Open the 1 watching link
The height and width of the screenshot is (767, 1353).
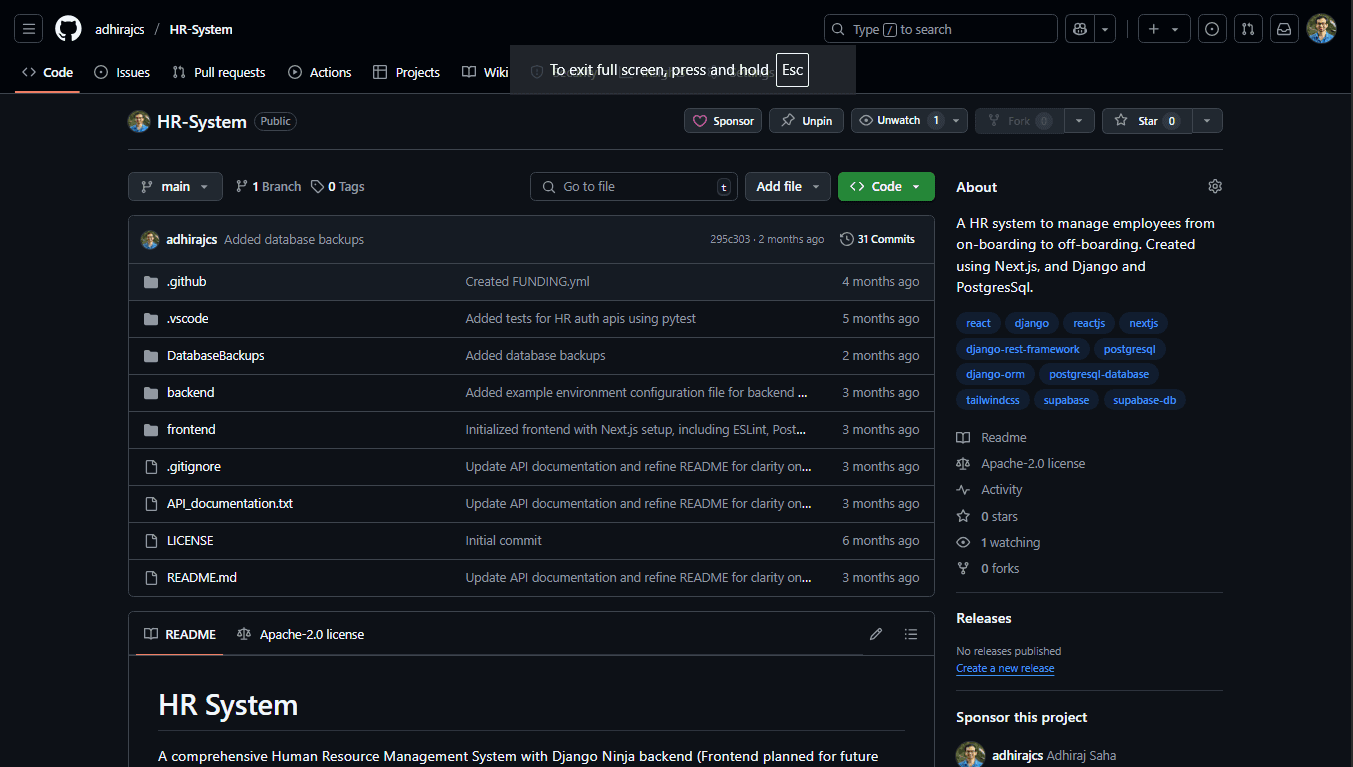click(998, 543)
